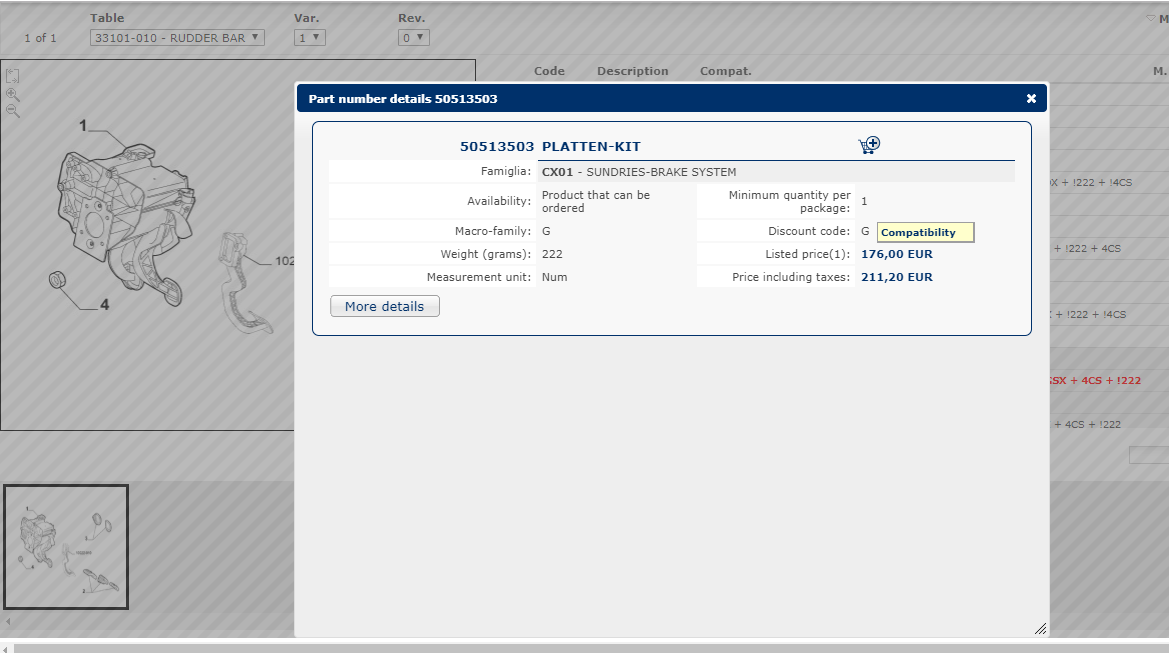Image resolution: width=1169 pixels, height=653 pixels.
Task: Add part 50513503 to shopping cart
Action: (869, 145)
